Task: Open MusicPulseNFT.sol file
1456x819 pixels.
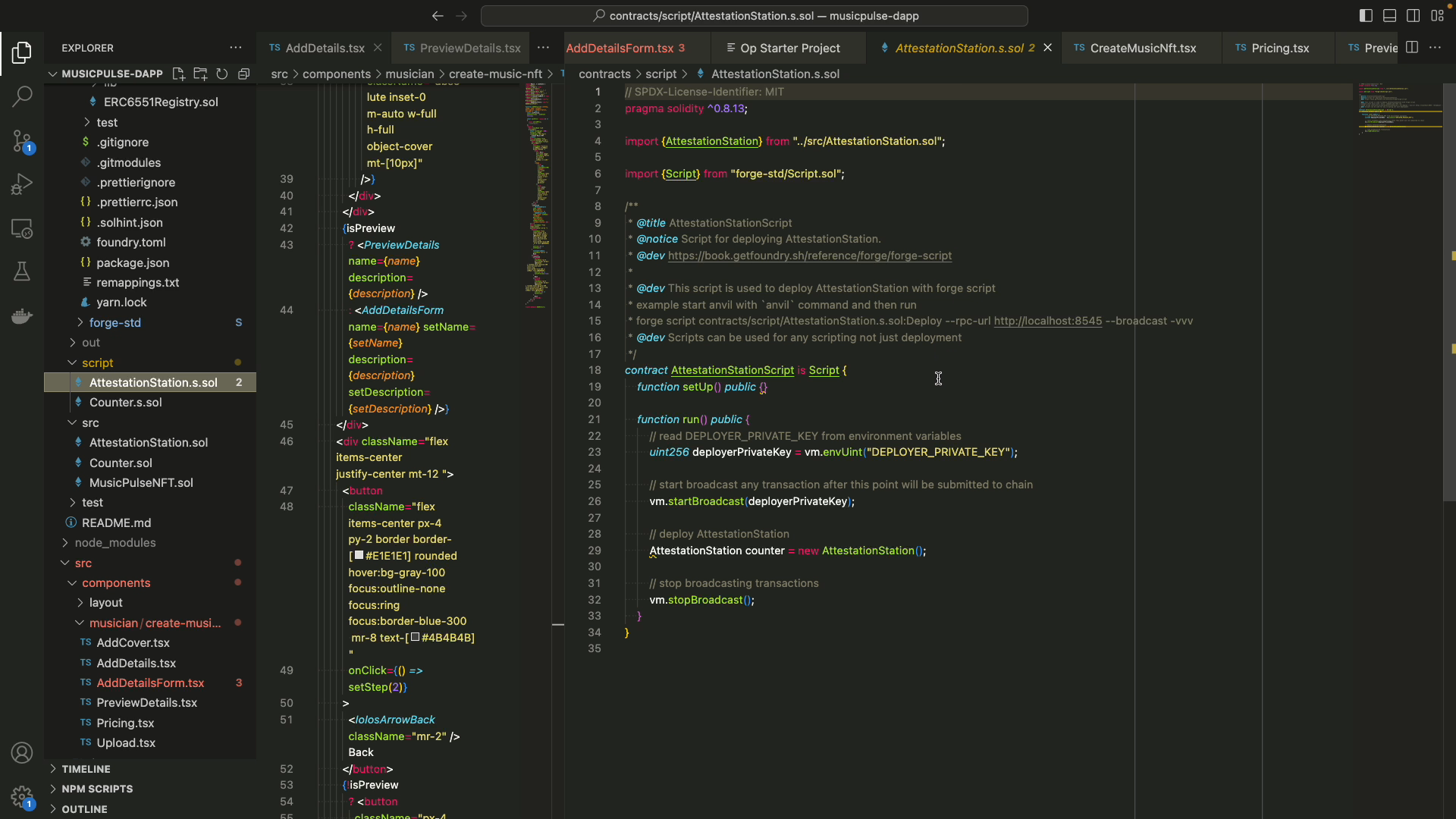Action: tap(141, 482)
